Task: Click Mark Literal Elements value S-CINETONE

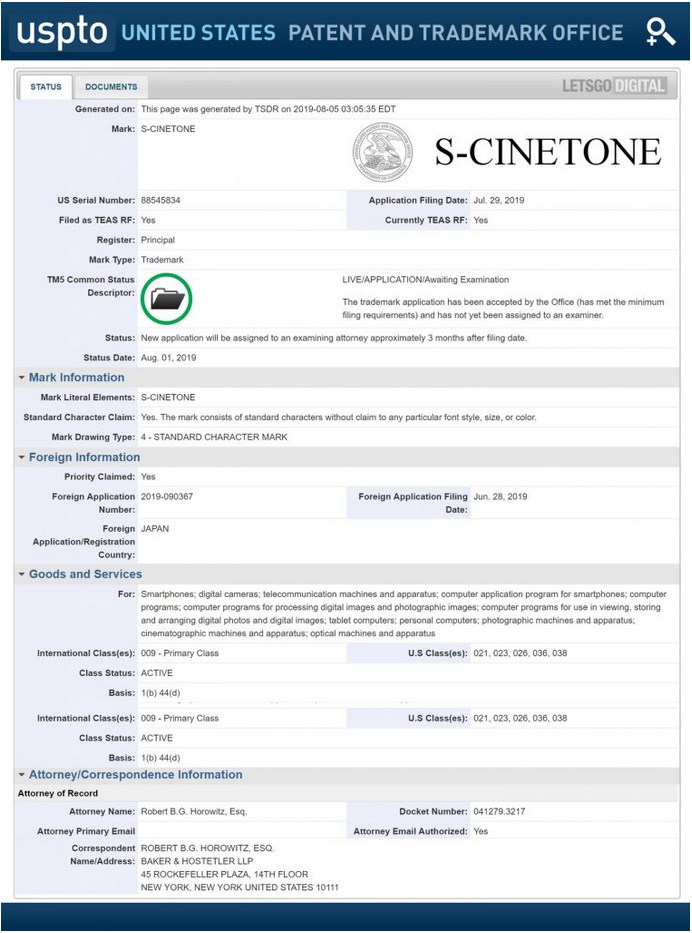Action: [168, 397]
